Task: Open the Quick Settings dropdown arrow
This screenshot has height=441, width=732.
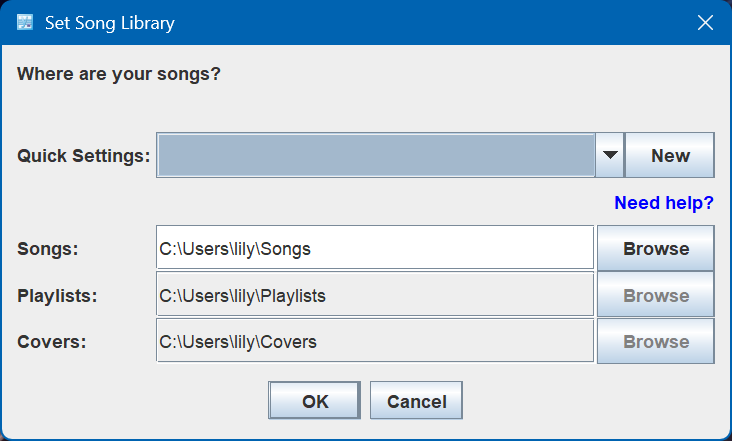Action: pos(610,155)
